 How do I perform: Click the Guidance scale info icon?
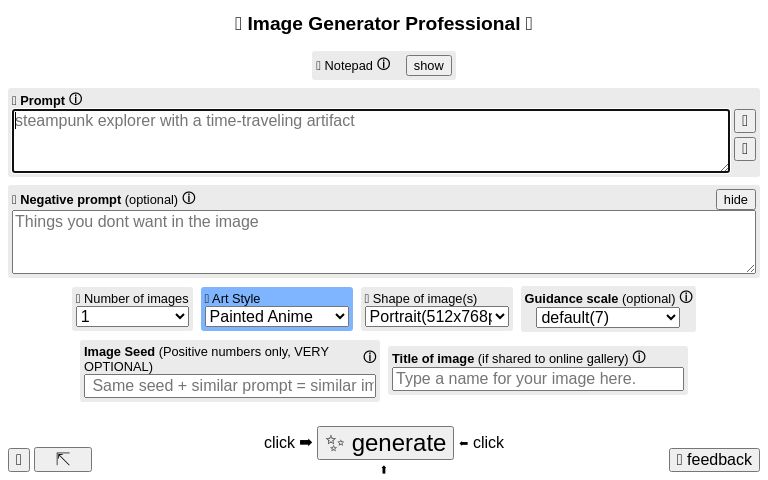click(x=686, y=297)
